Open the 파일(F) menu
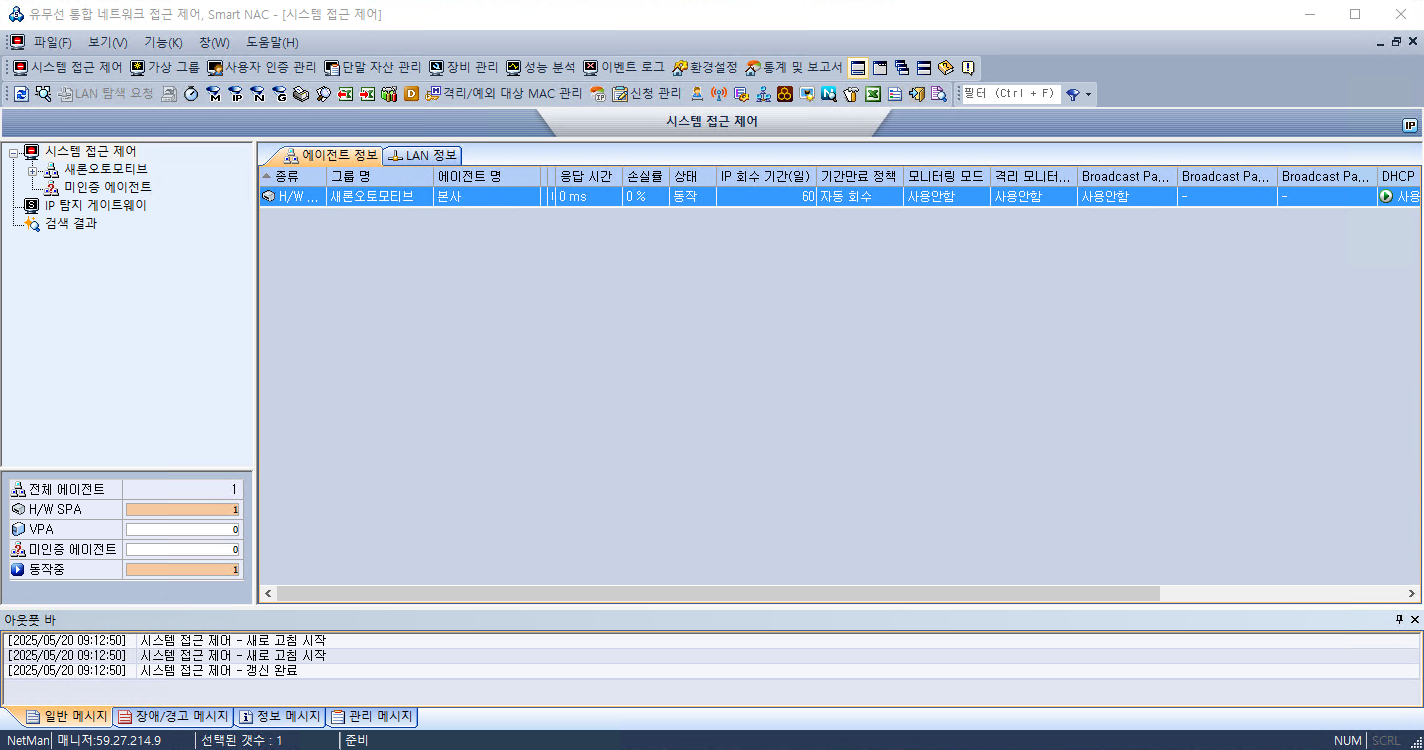Image resolution: width=1424 pixels, height=750 pixels. (x=53, y=42)
